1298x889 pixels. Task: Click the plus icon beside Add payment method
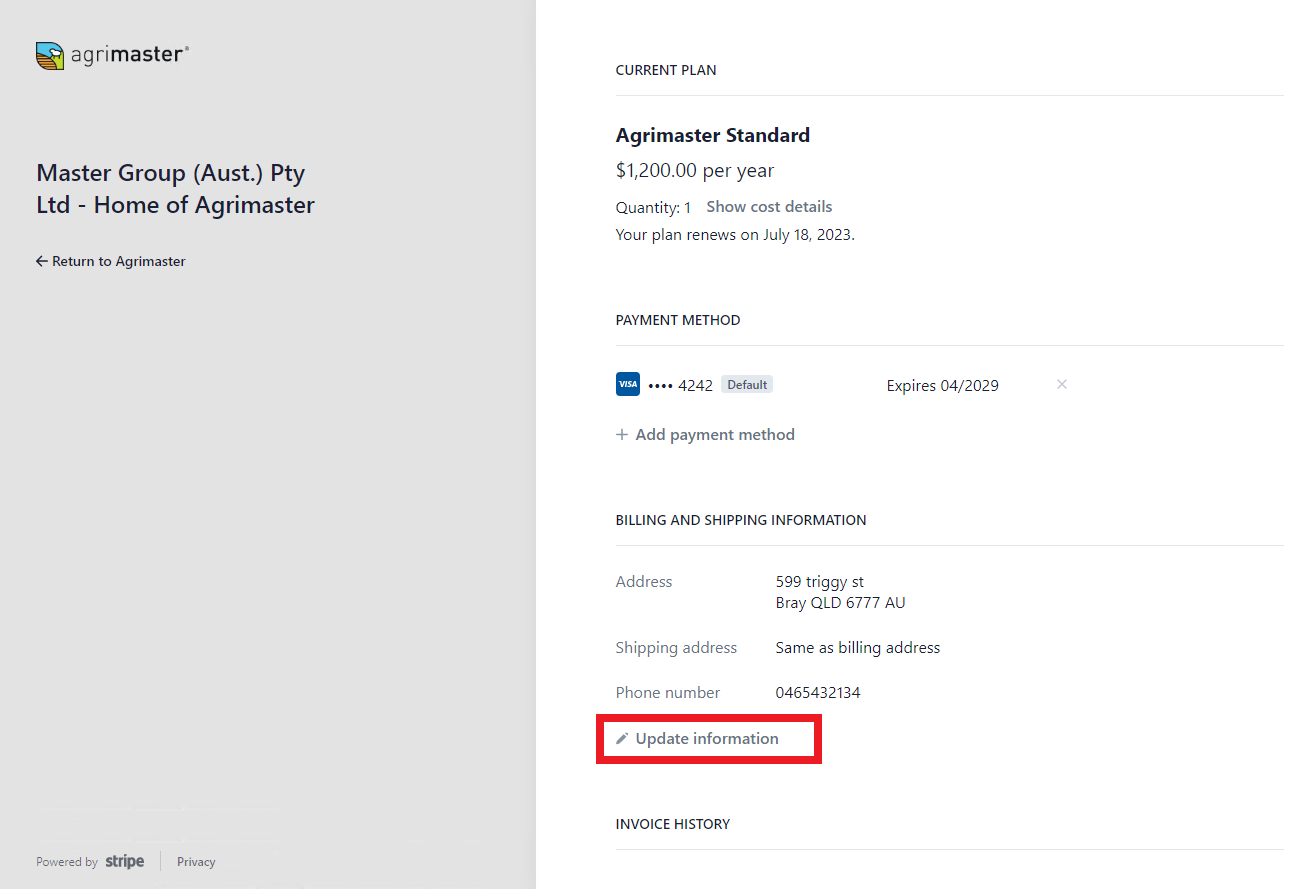click(622, 434)
